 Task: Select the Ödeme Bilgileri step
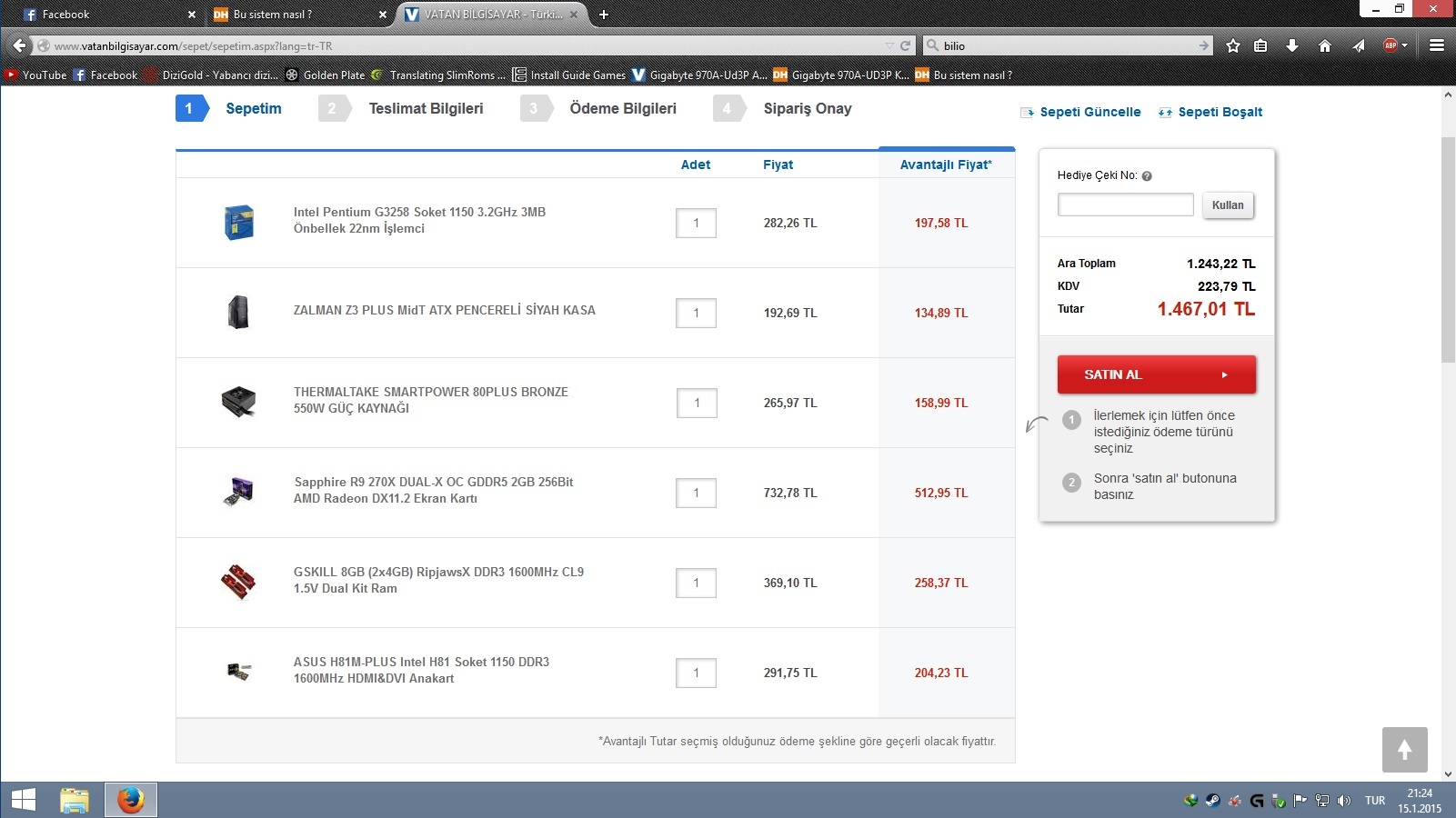[x=598, y=109]
